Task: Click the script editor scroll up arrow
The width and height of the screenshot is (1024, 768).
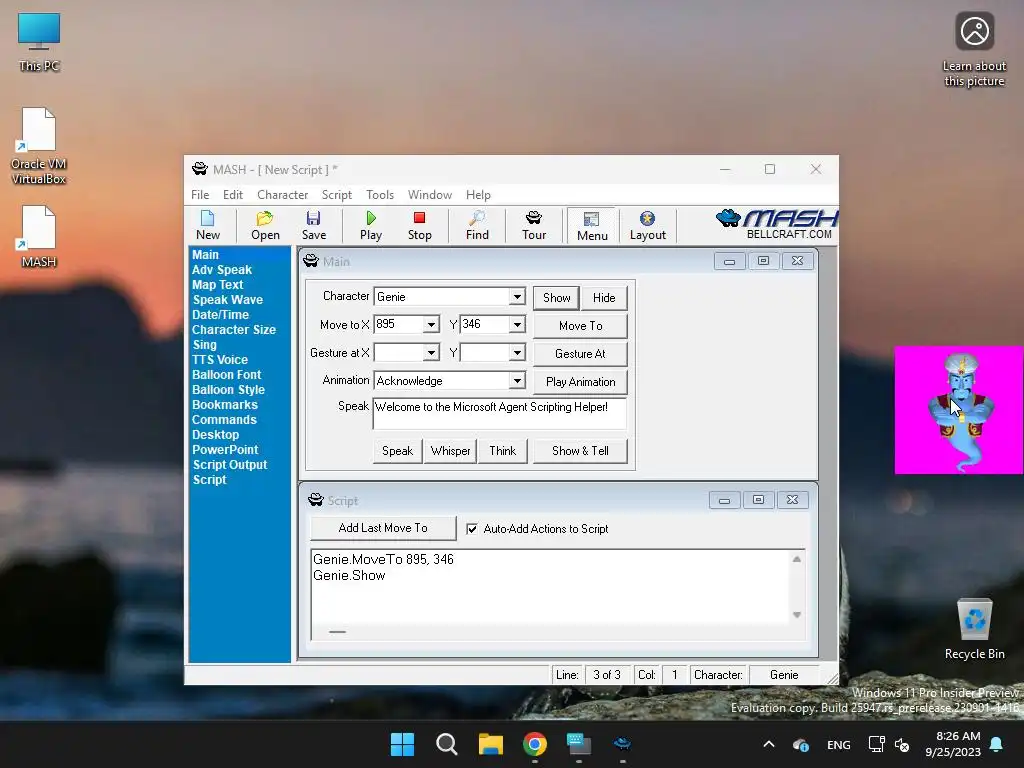Action: pyautogui.click(x=797, y=559)
